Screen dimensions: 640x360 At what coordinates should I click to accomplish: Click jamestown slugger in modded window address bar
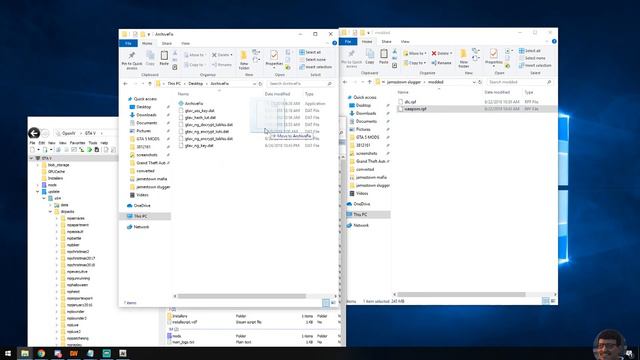[403, 82]
